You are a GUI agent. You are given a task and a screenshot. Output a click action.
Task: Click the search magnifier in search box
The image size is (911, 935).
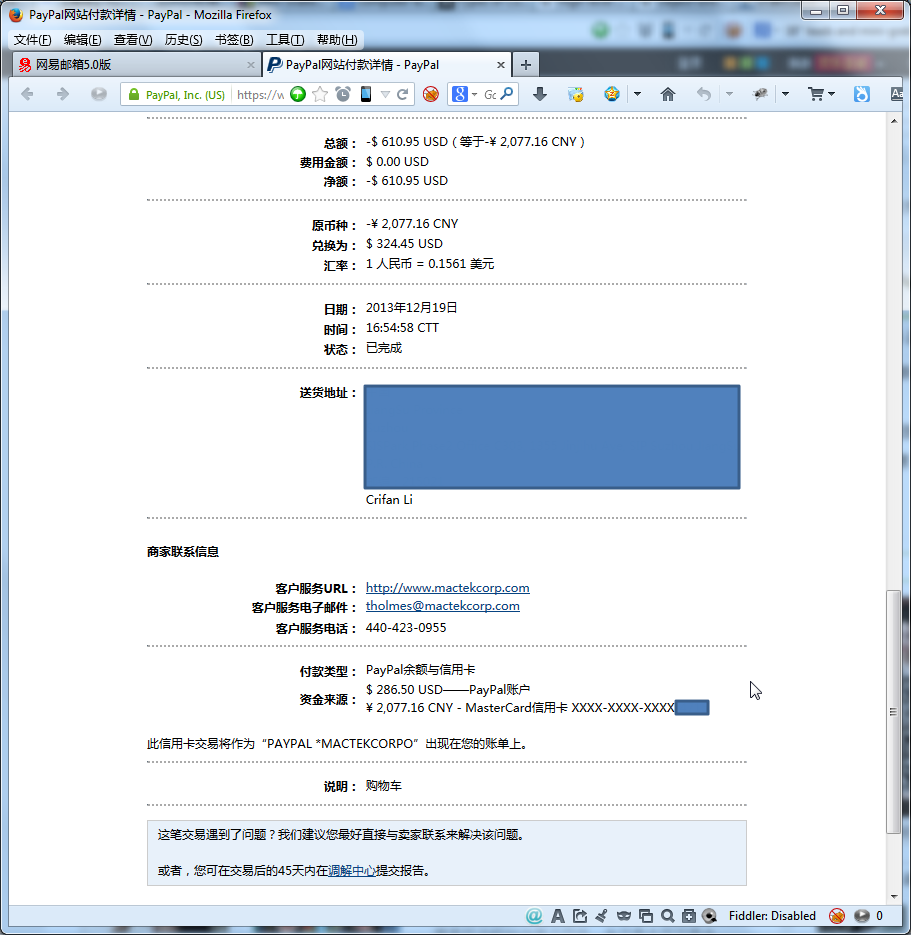click(x=507, y=94)
